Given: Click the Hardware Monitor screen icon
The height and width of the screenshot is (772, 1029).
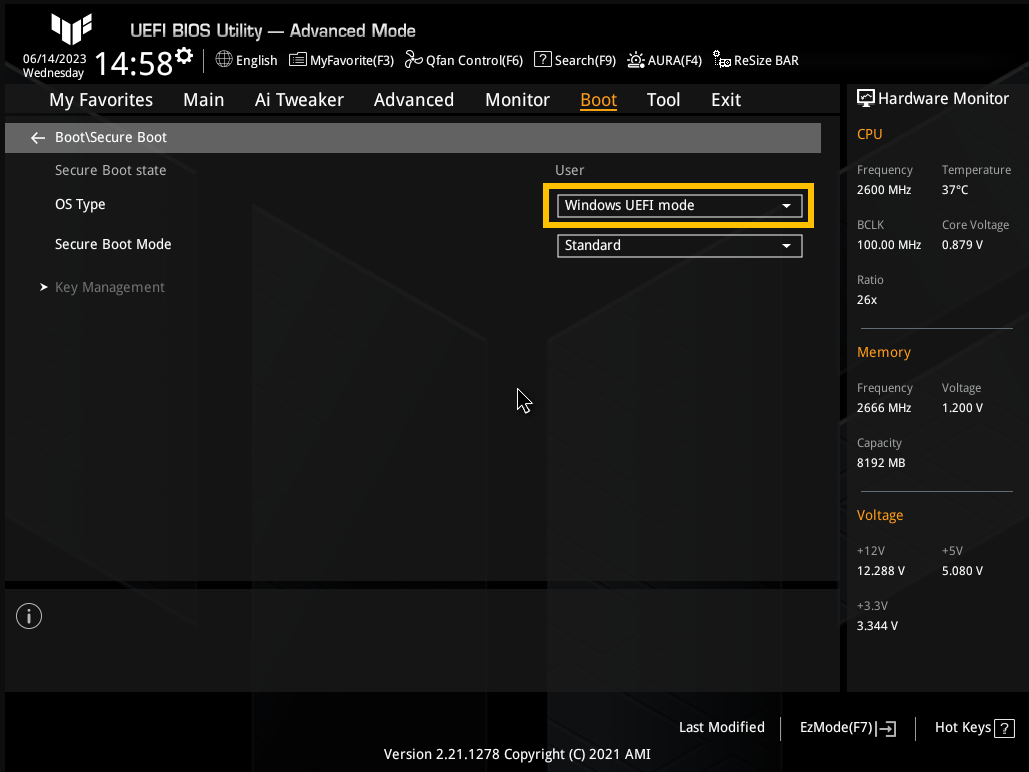Looking at the screenshot, I should pyautogui.click(x=866, y=98).
